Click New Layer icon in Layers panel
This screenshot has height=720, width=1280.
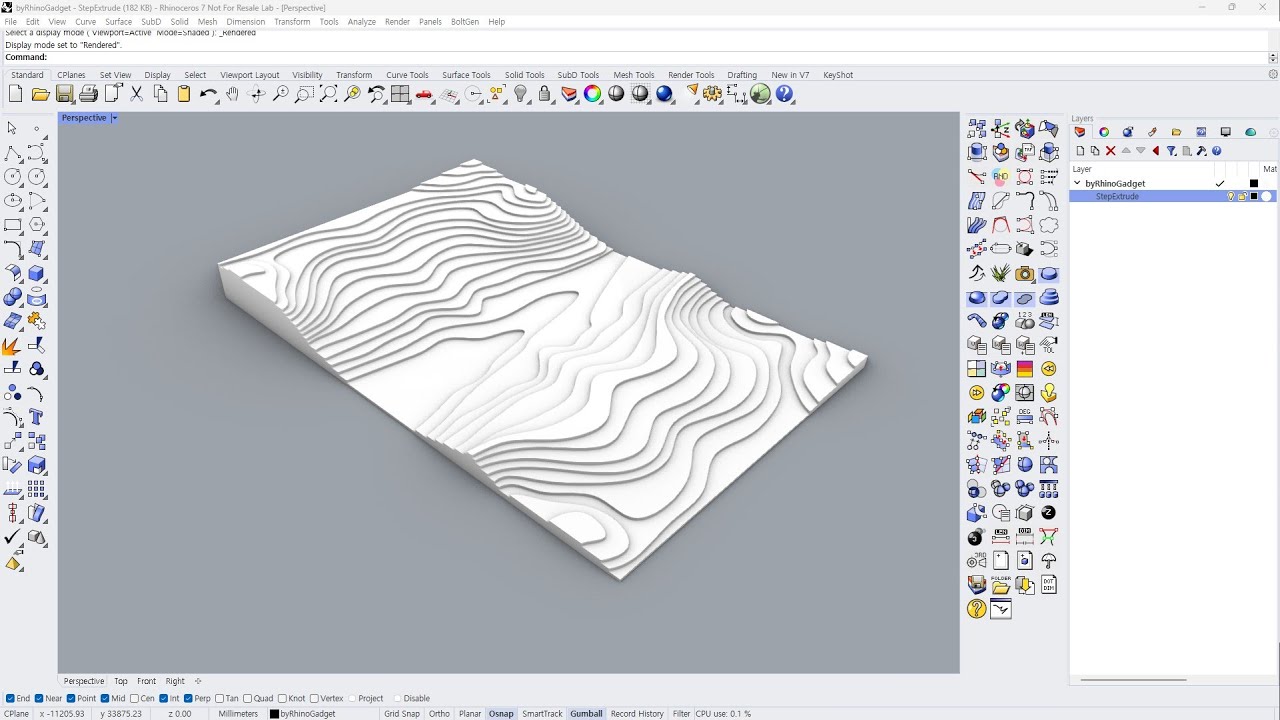pyautogui.click(x=1080, y=151)
